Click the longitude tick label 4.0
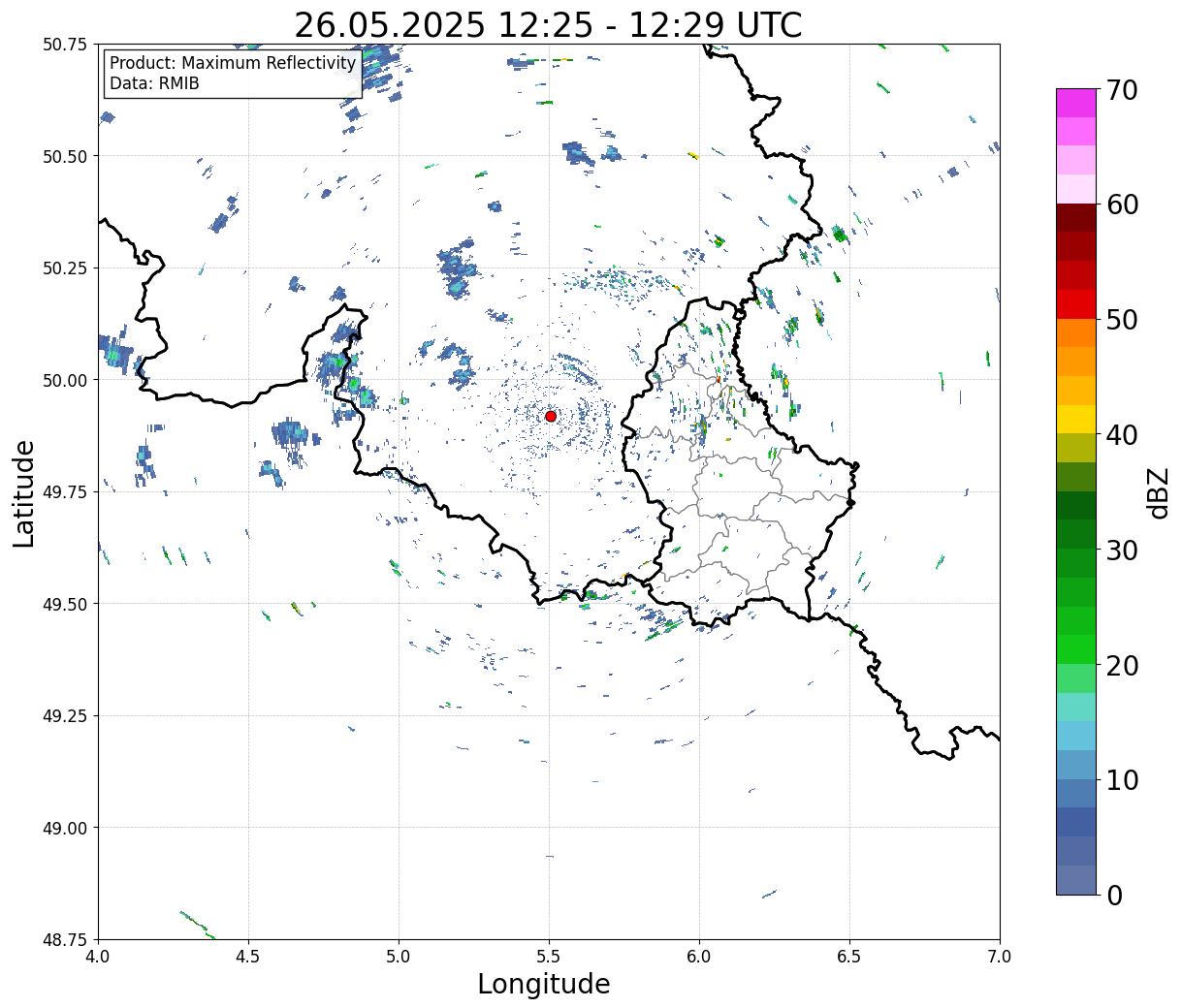 pos(98,957)
